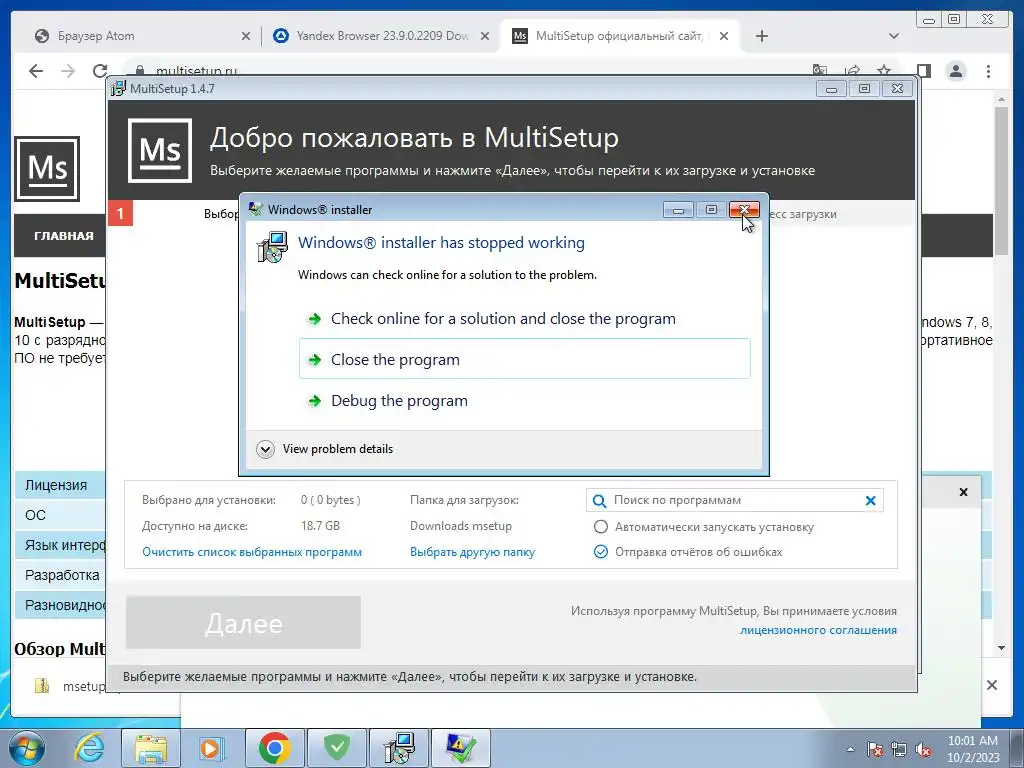Close the Yandex Browser tab
Viewport: 1024px width, 768px height.
point(485,37)
